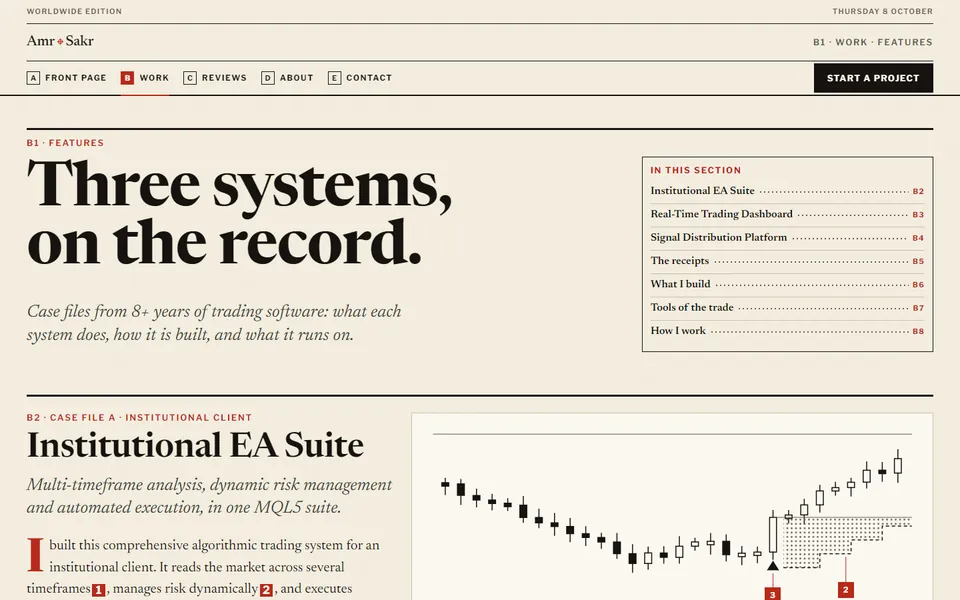The width and height of the screenshot is (960, 600).
Task: Click the B8 page marker
Action: click(918, 331)
